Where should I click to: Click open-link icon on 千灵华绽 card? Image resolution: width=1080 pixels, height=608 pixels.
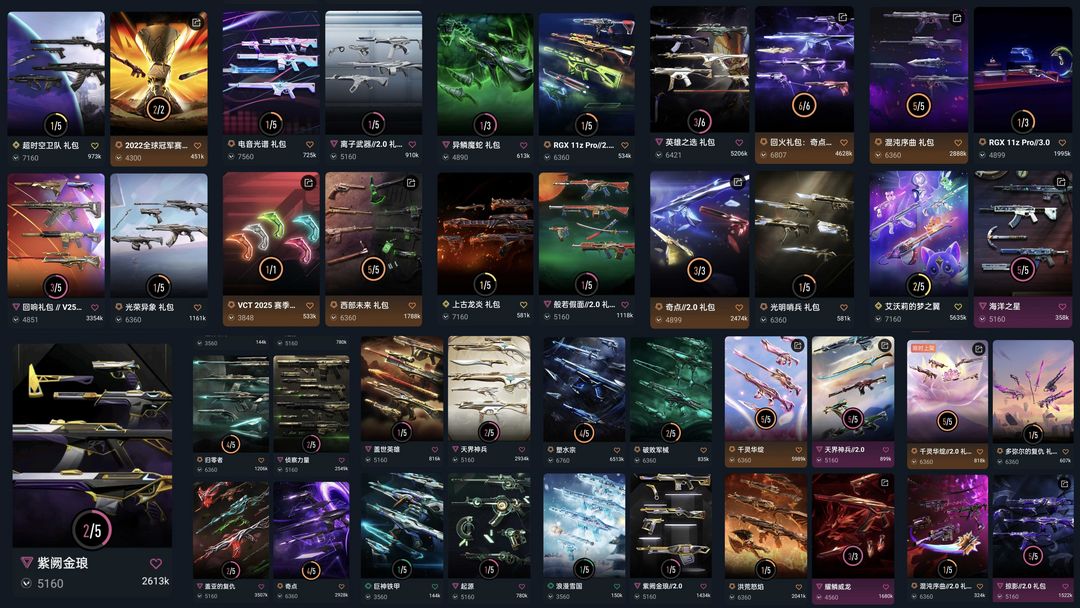(x=797, y=346)
